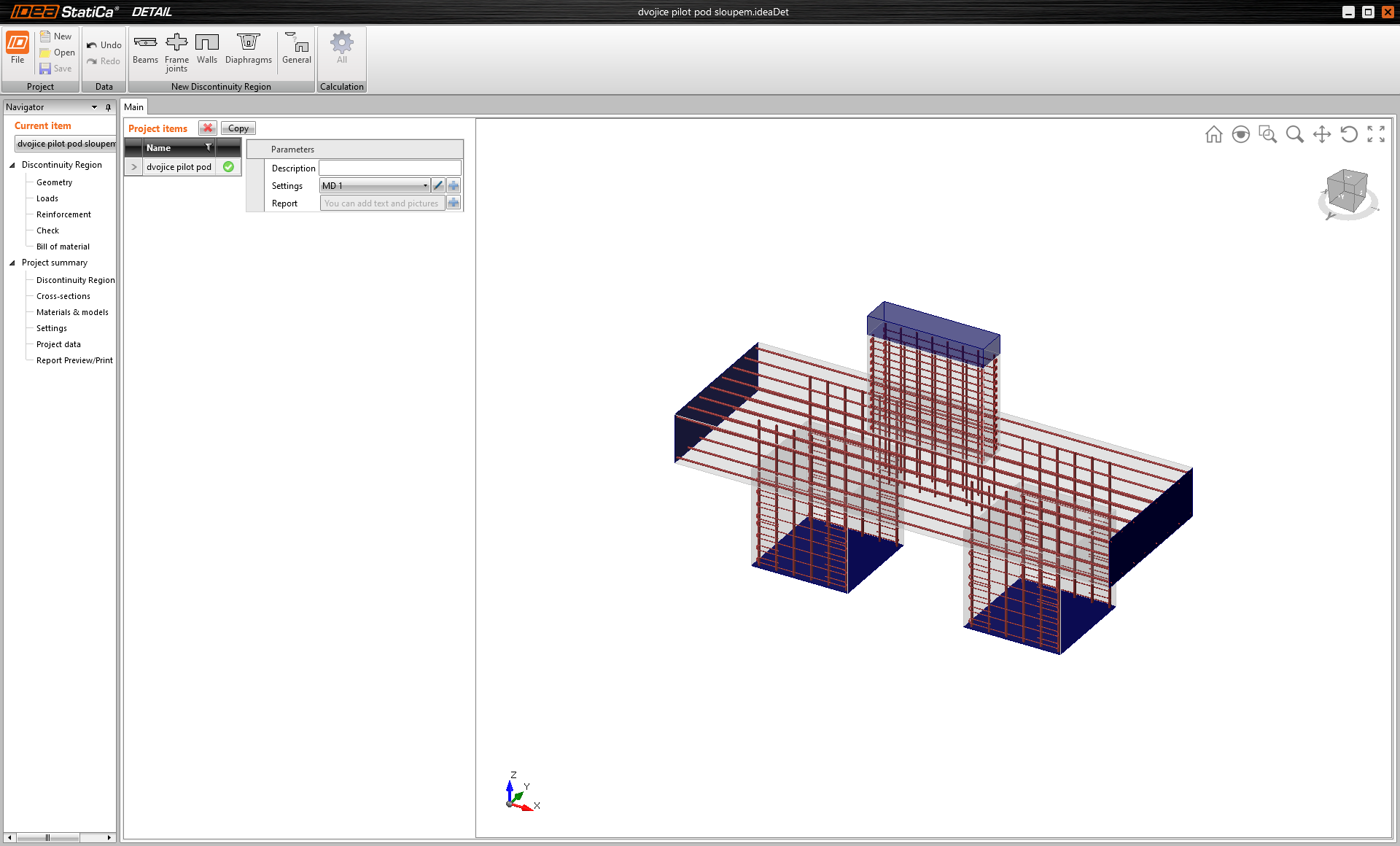Open the File menu
Viewport: 1400px width, 846px height.
(x=17, y=49)
